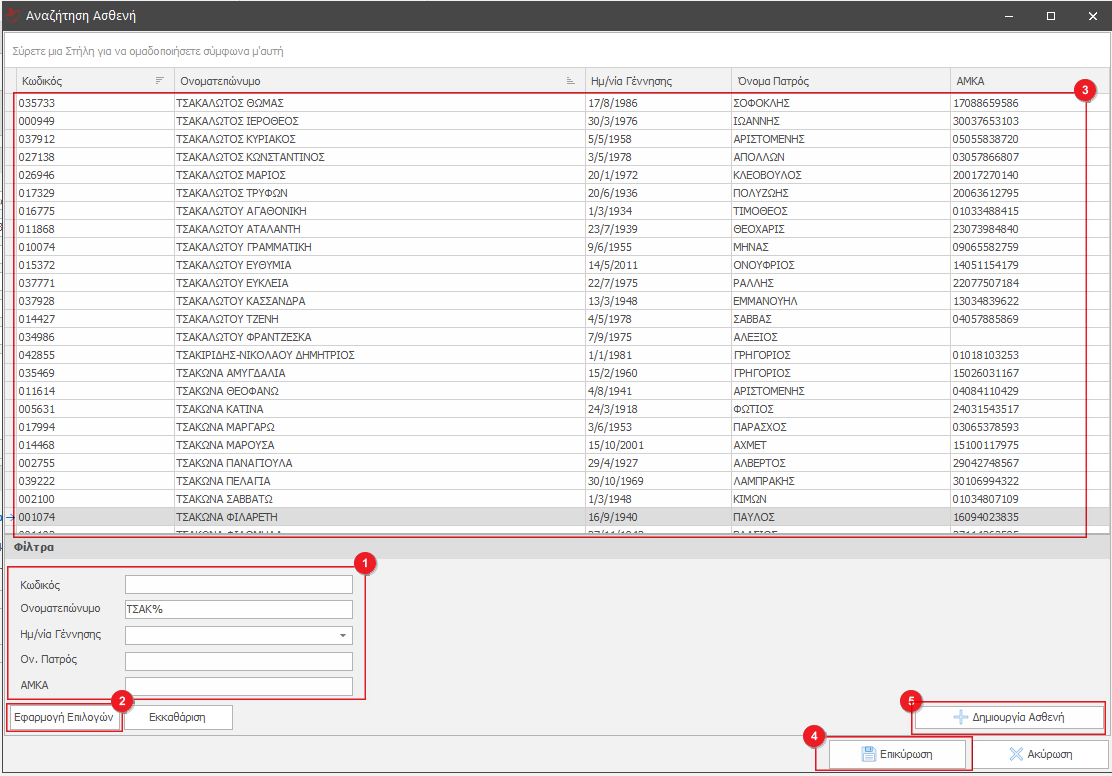Select patient row ΤΣΑΚΙΡΙΔΗΣ-ΝΙΚΟΛΑΟΥ ΔΗΜΗΤΡΙΟΣ
The image size is (1112, 776).
(265, 355)
